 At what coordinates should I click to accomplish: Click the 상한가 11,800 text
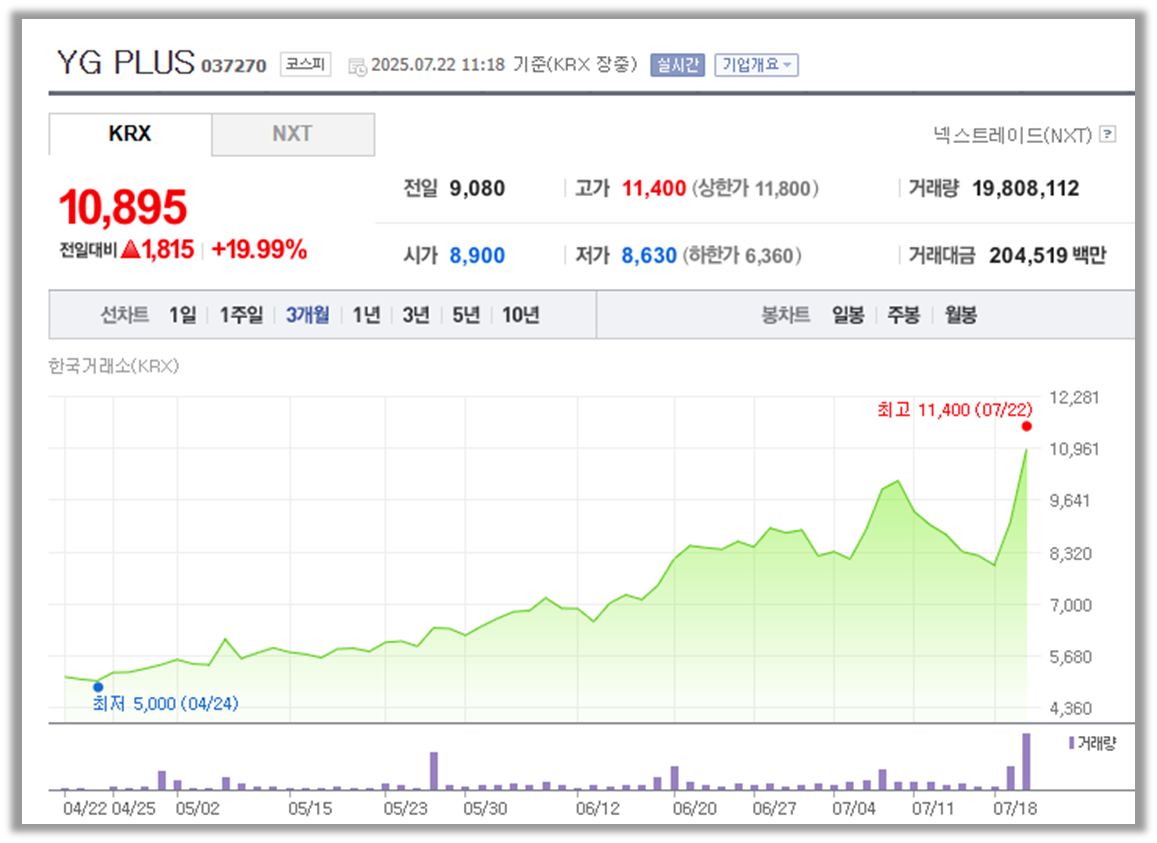pos(755,188)
